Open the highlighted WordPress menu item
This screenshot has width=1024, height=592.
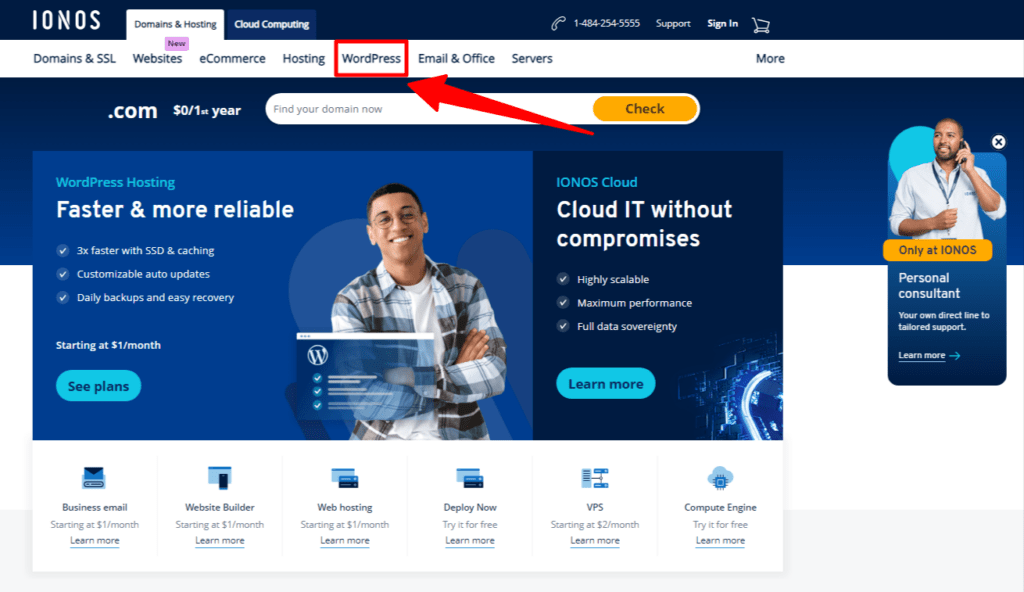click(x=371, y=58)
